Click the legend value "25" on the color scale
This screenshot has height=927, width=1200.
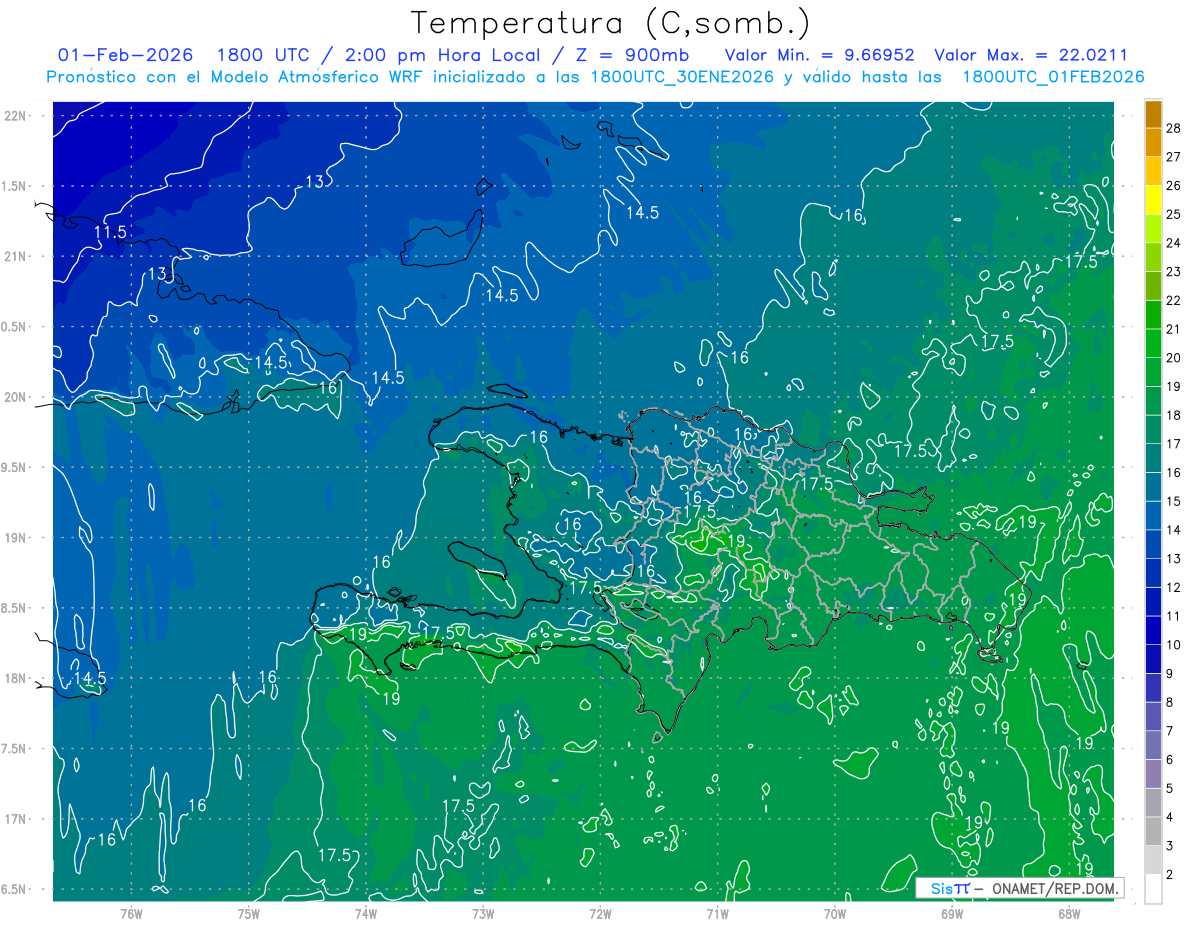coord(1174,214)
